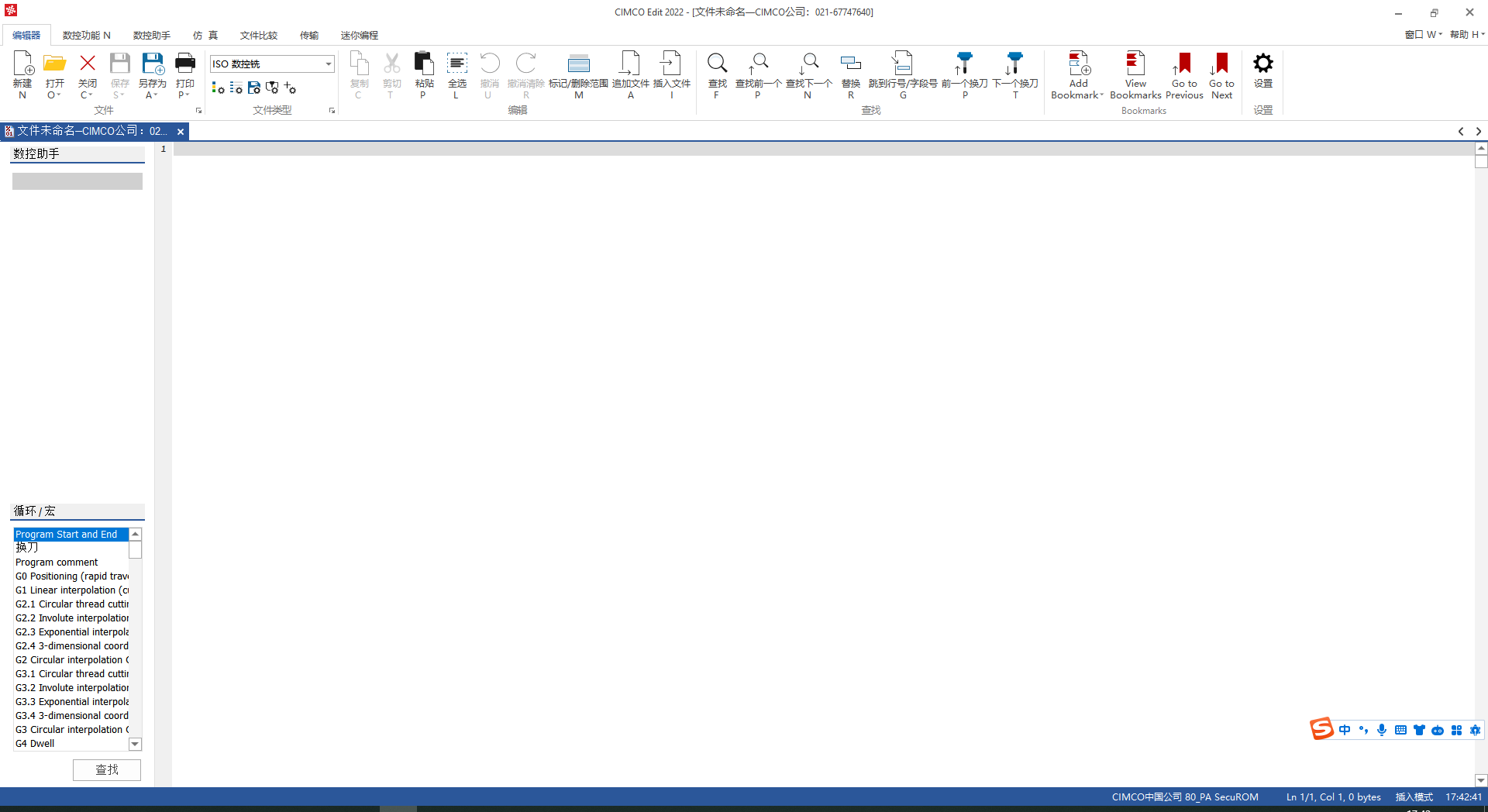Image resolution: width=1488 pixels, height=812 pixels.
Task: Switch to 传输 ribbon tab
Action: coord(309,35)
